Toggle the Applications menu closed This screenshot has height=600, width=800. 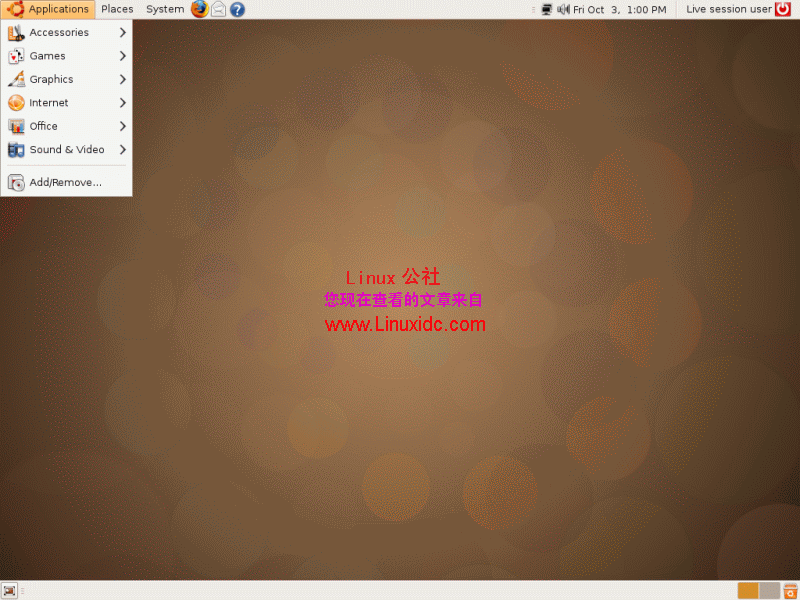pos(48,8)
